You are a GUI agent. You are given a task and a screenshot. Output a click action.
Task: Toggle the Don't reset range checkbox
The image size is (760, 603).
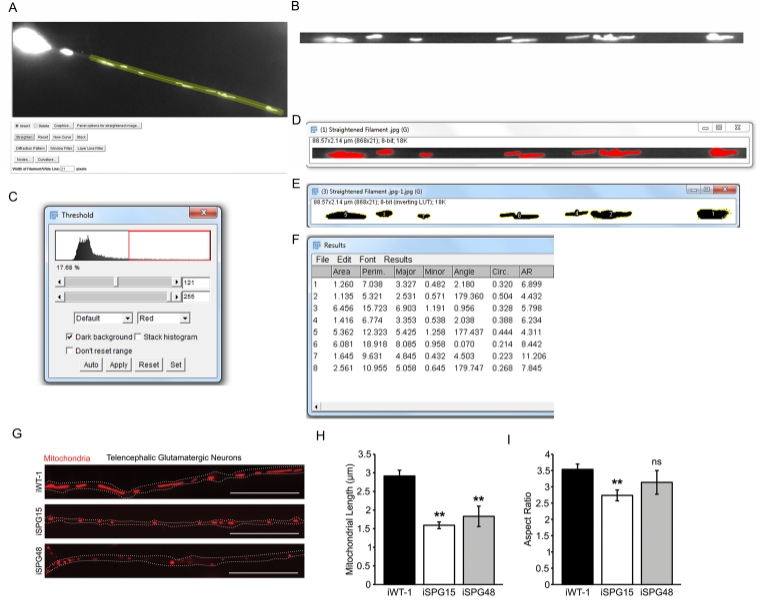(69, 350)
